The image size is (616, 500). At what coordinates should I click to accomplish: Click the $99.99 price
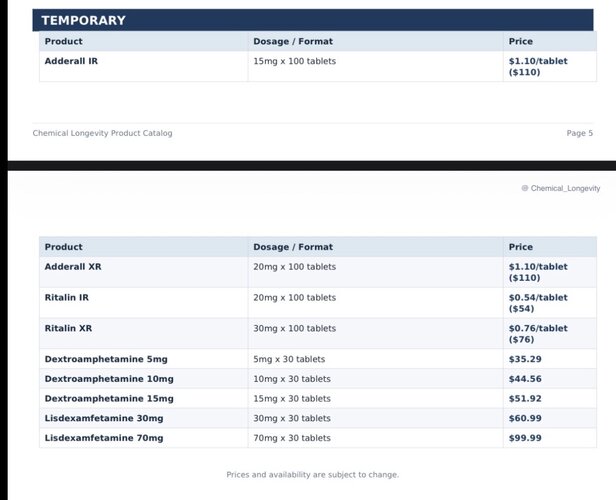click(525, 438)
